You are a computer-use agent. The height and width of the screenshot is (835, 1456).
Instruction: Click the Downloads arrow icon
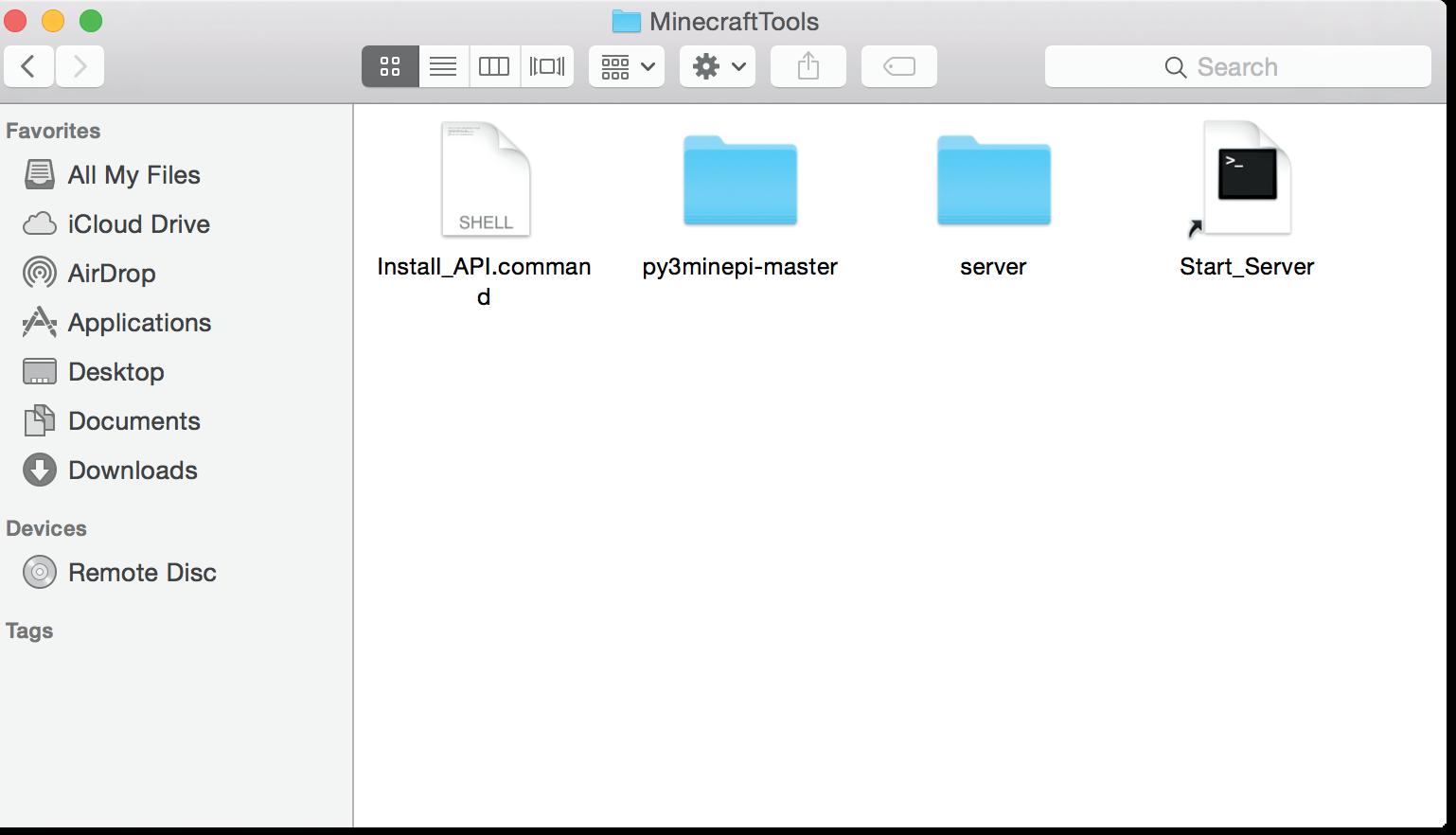[x=39, y=470]
